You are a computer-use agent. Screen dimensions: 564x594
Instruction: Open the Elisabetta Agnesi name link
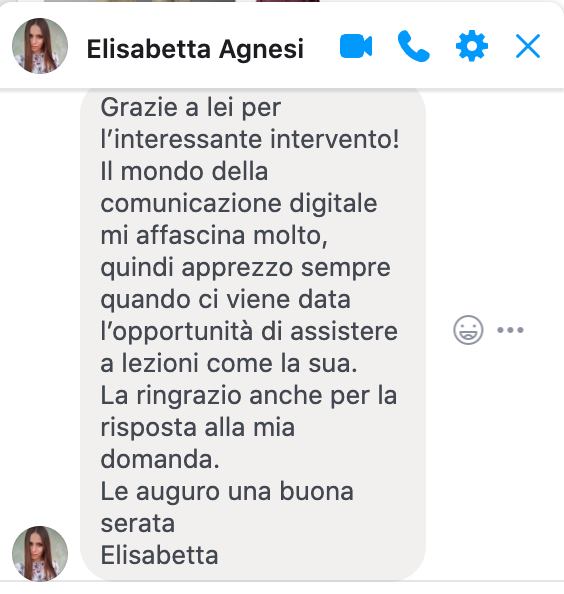click(x=195, y=49)
